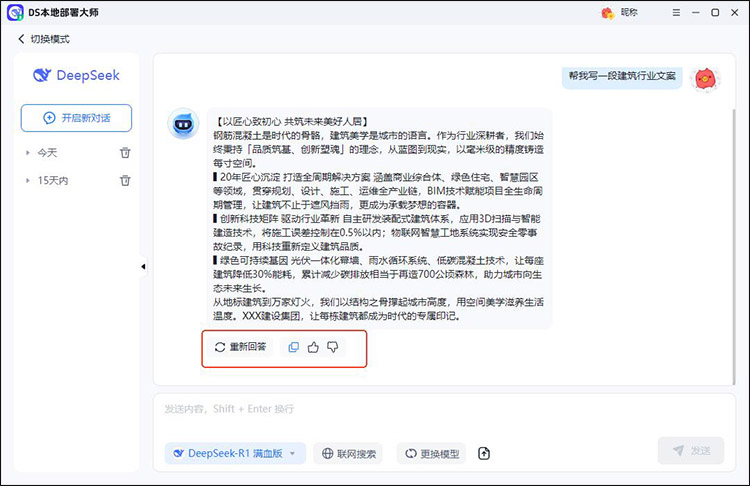The height and width of the screenshot is (486, 750).
Task: Open the user avatar next to 昵称
Action: coord(607,13)
